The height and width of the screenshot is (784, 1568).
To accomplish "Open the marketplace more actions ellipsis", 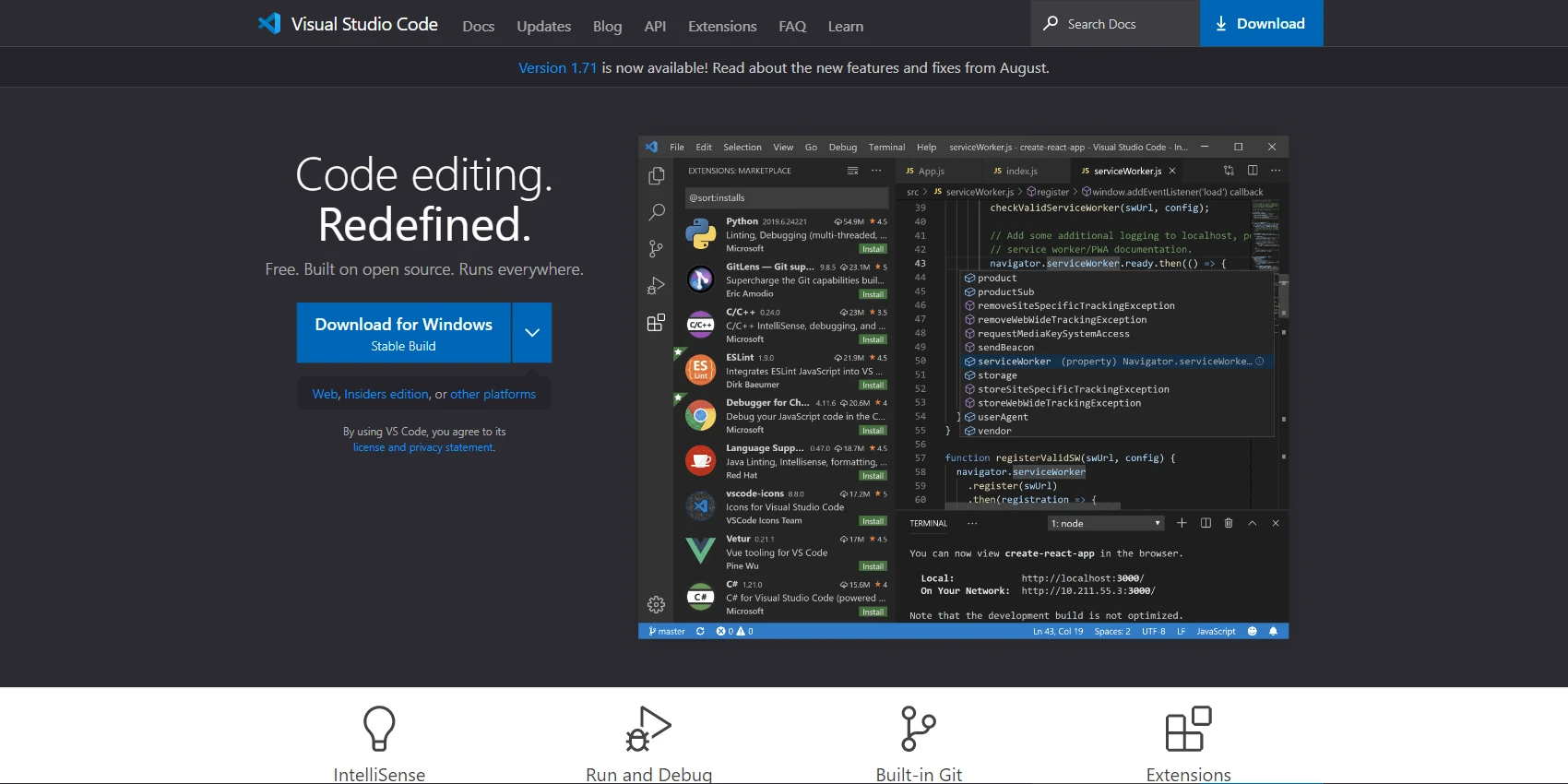I will click(876, 171).
